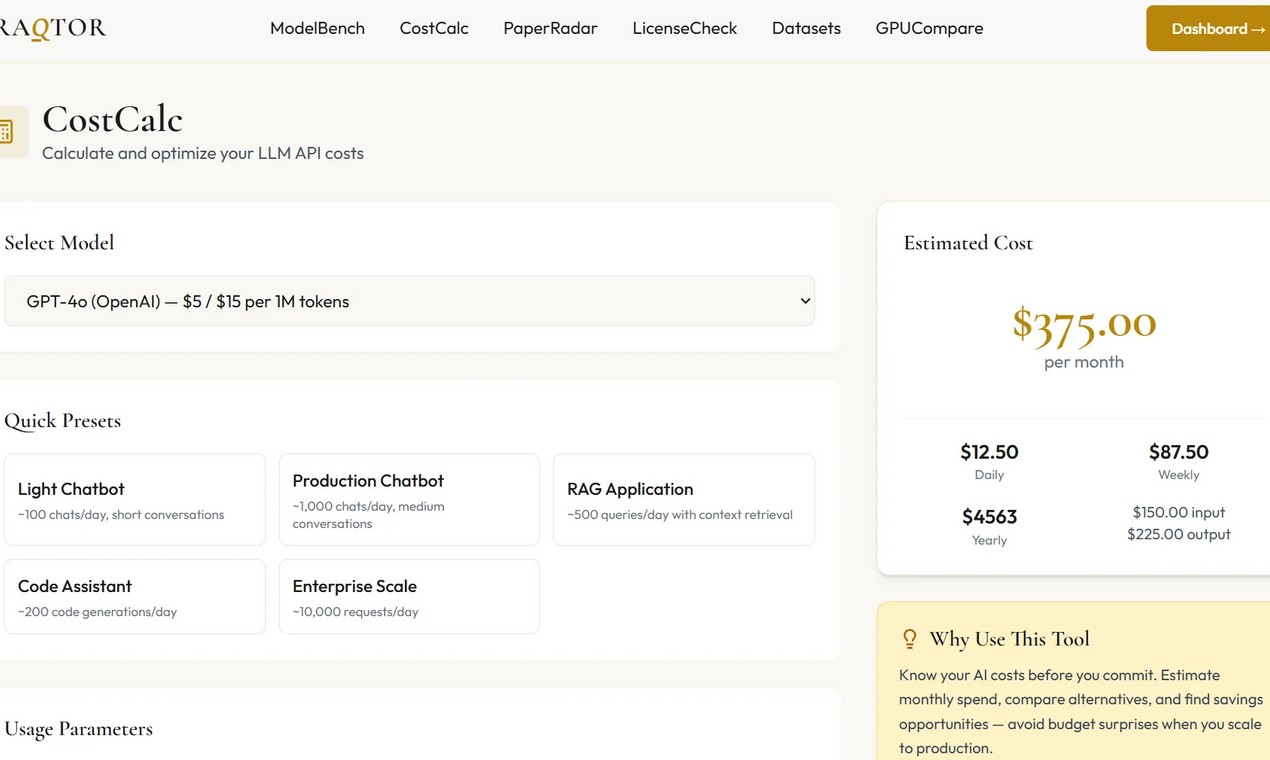This screenshot has width=1270, height=760.
Task: Click the Usage Parameters heading
Action: pos(79,729)
